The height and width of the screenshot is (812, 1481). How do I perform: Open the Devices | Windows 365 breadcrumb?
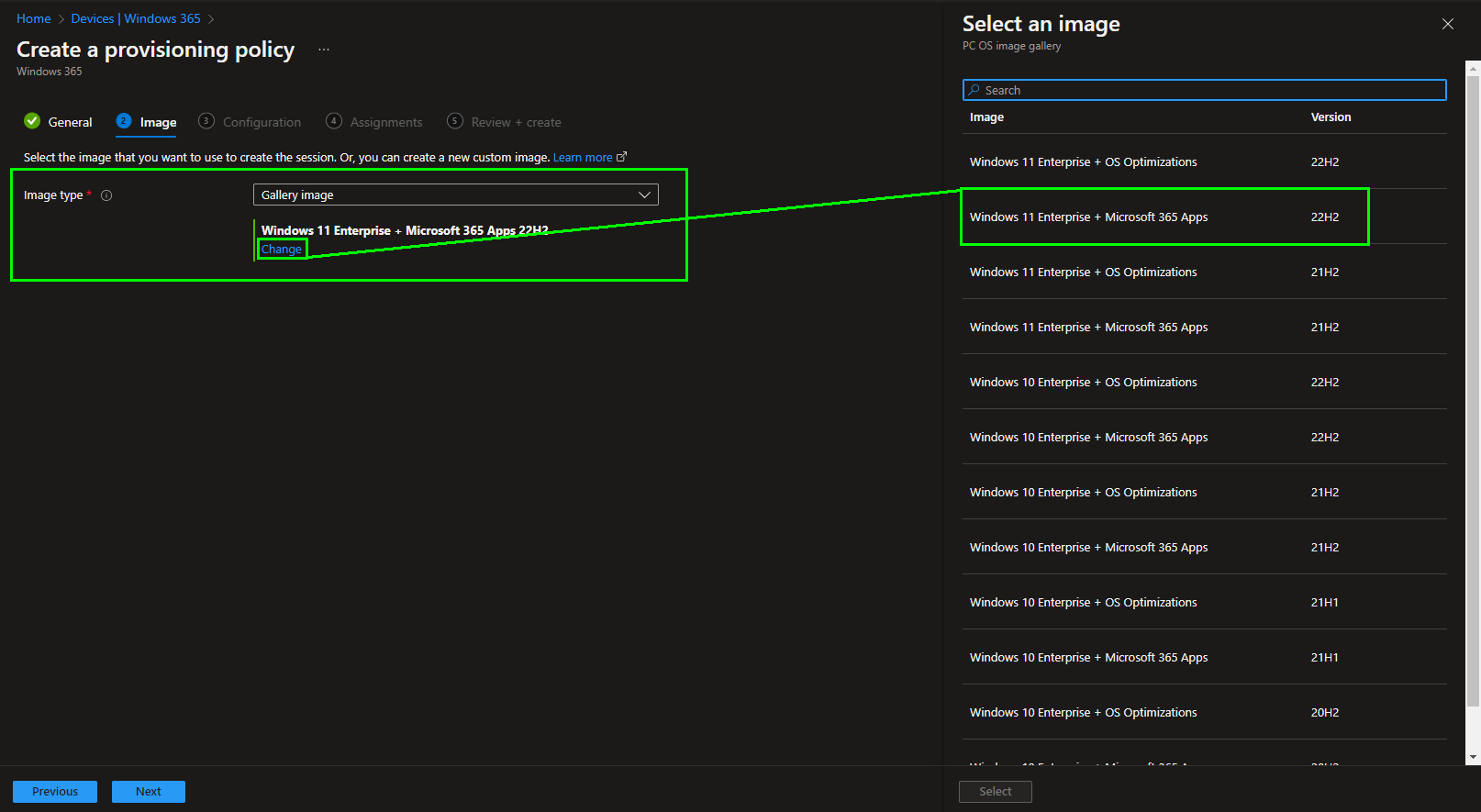pyautogui.click(x=136, y=18)
